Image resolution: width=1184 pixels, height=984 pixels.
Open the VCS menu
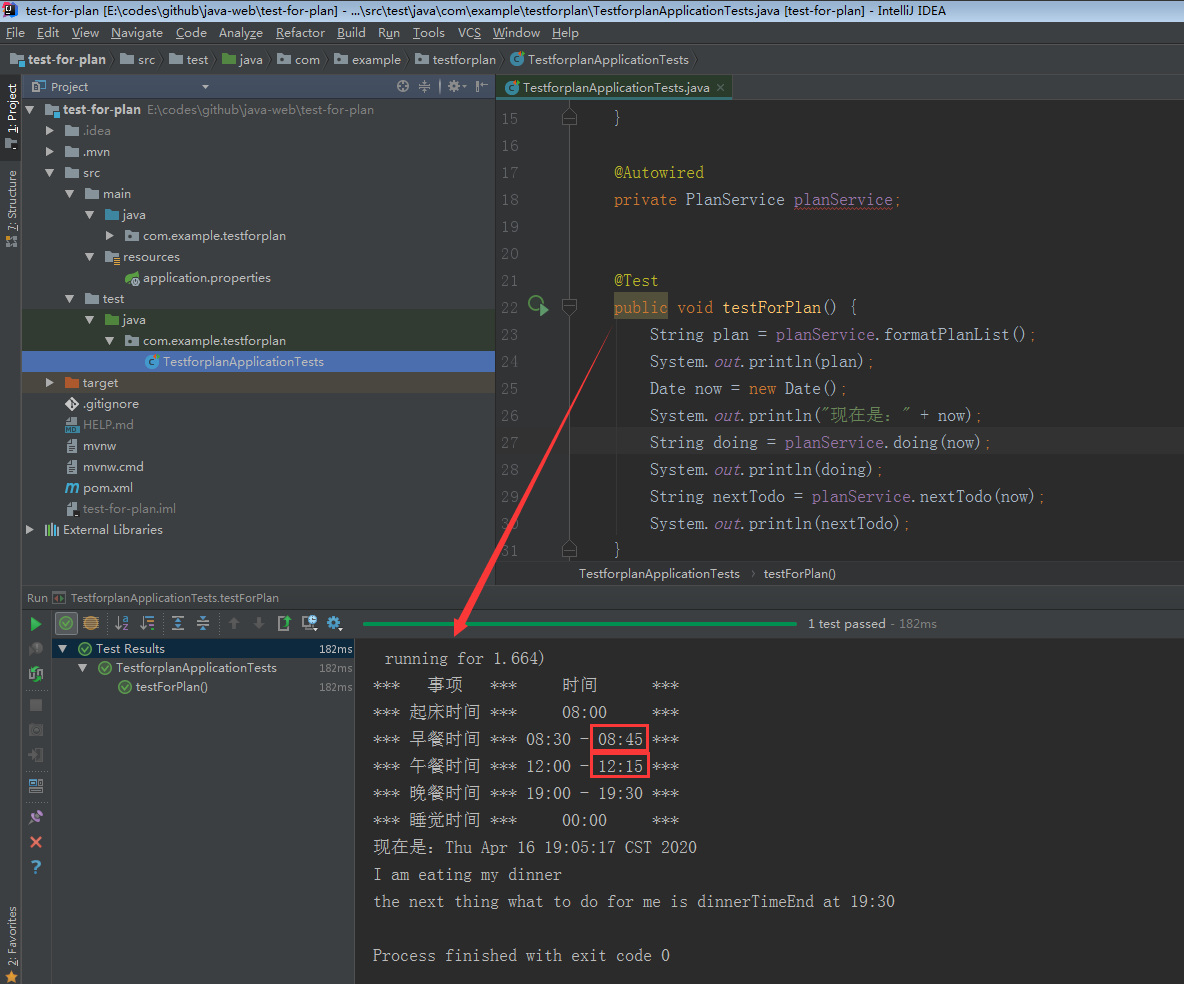[469, 32]
